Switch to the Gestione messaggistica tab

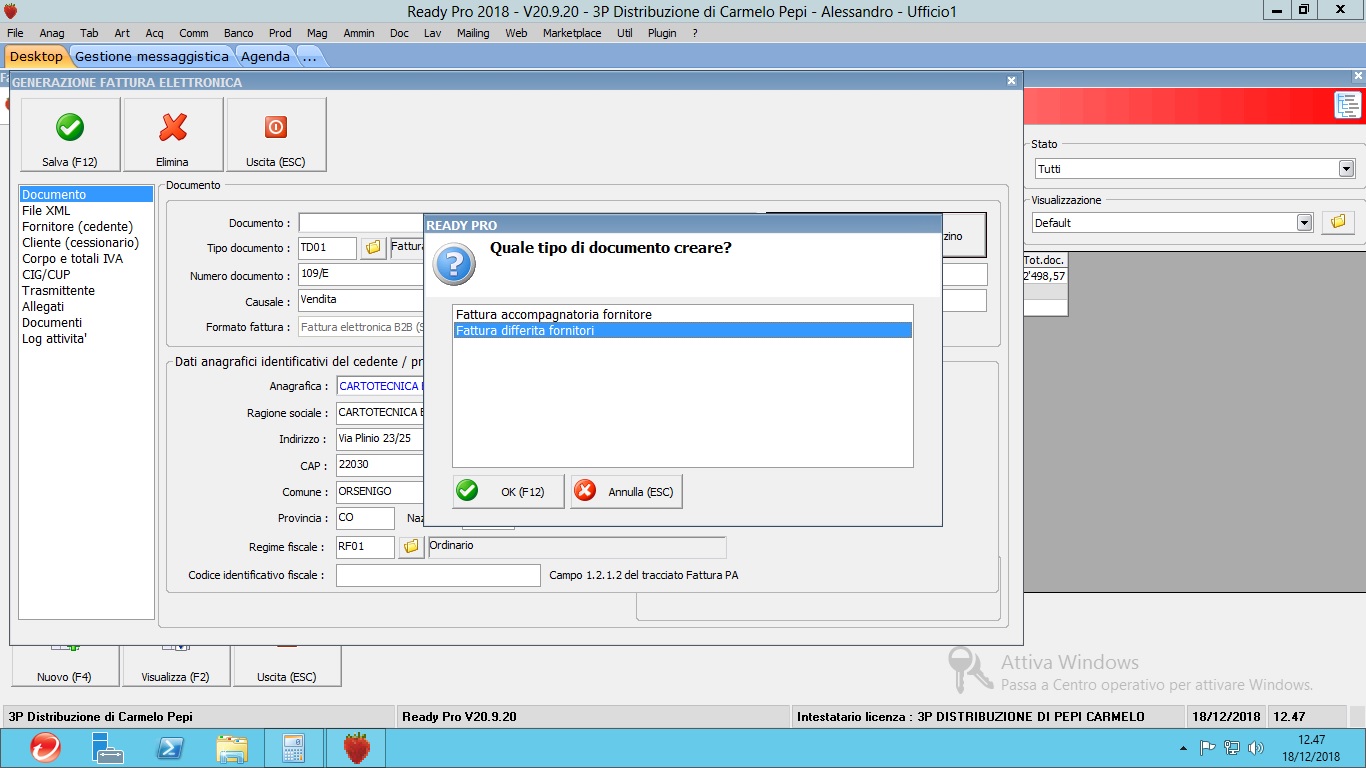[152, 56]
